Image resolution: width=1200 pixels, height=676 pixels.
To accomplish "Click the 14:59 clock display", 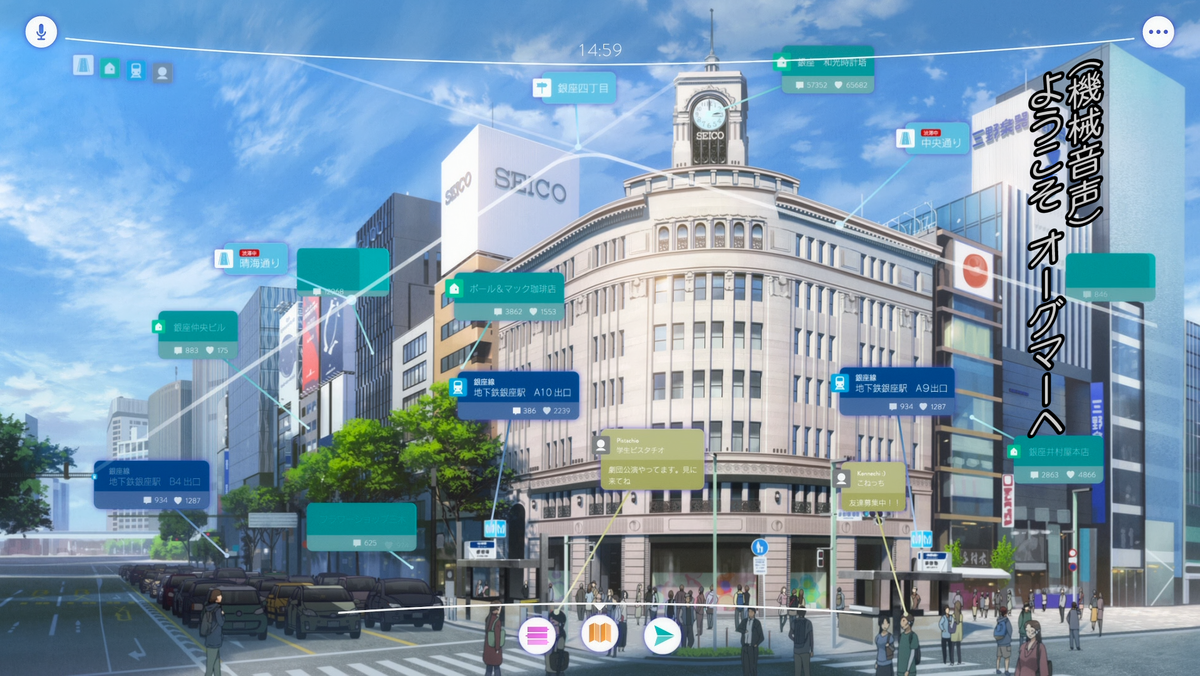I will tap(600, 49).
